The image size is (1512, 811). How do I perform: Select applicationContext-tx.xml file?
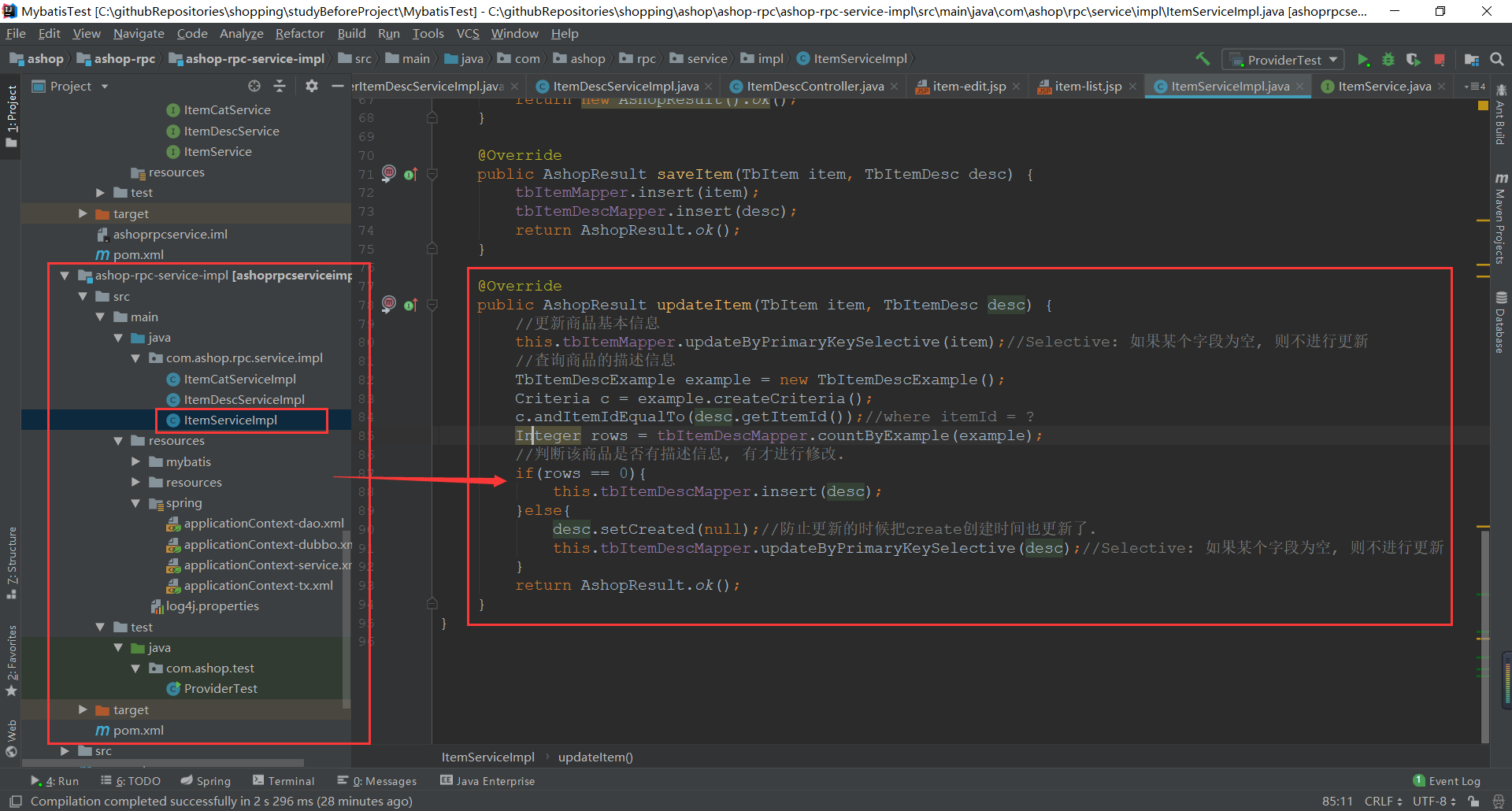258,586
